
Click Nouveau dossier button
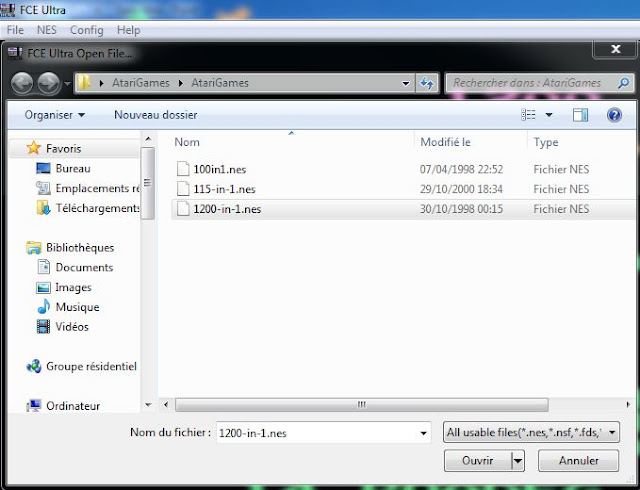point(156,115)
